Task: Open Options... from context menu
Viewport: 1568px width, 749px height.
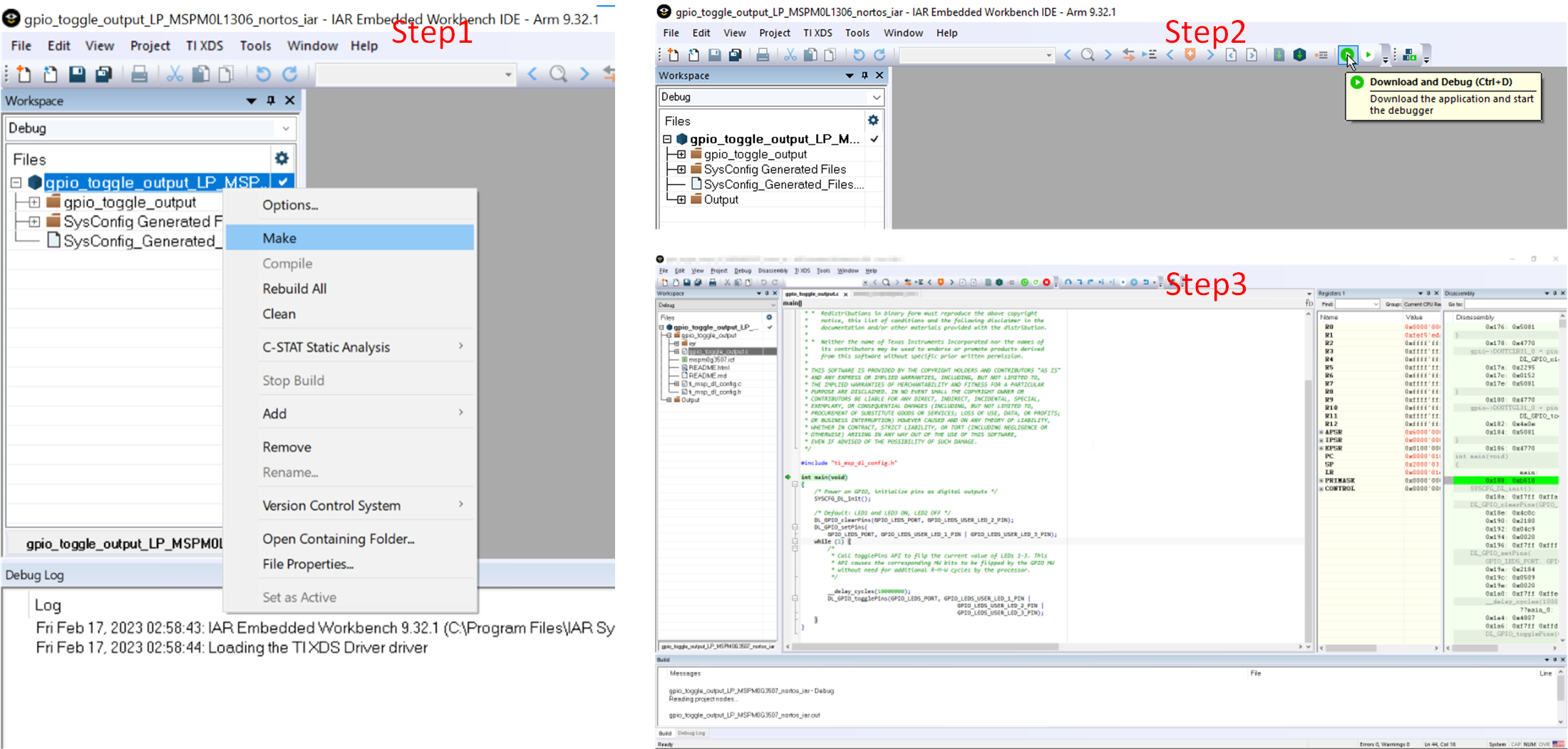Action: (350, 205)
